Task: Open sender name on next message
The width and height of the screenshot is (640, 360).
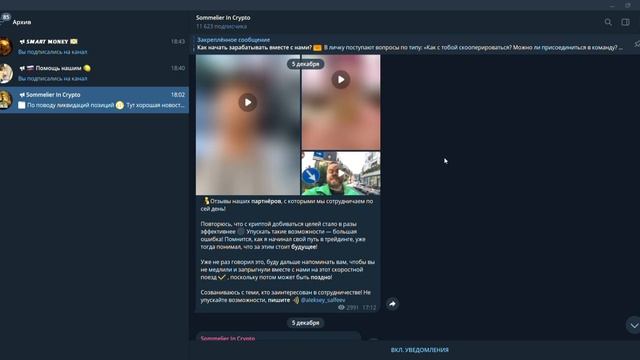Action: (228, 338)
